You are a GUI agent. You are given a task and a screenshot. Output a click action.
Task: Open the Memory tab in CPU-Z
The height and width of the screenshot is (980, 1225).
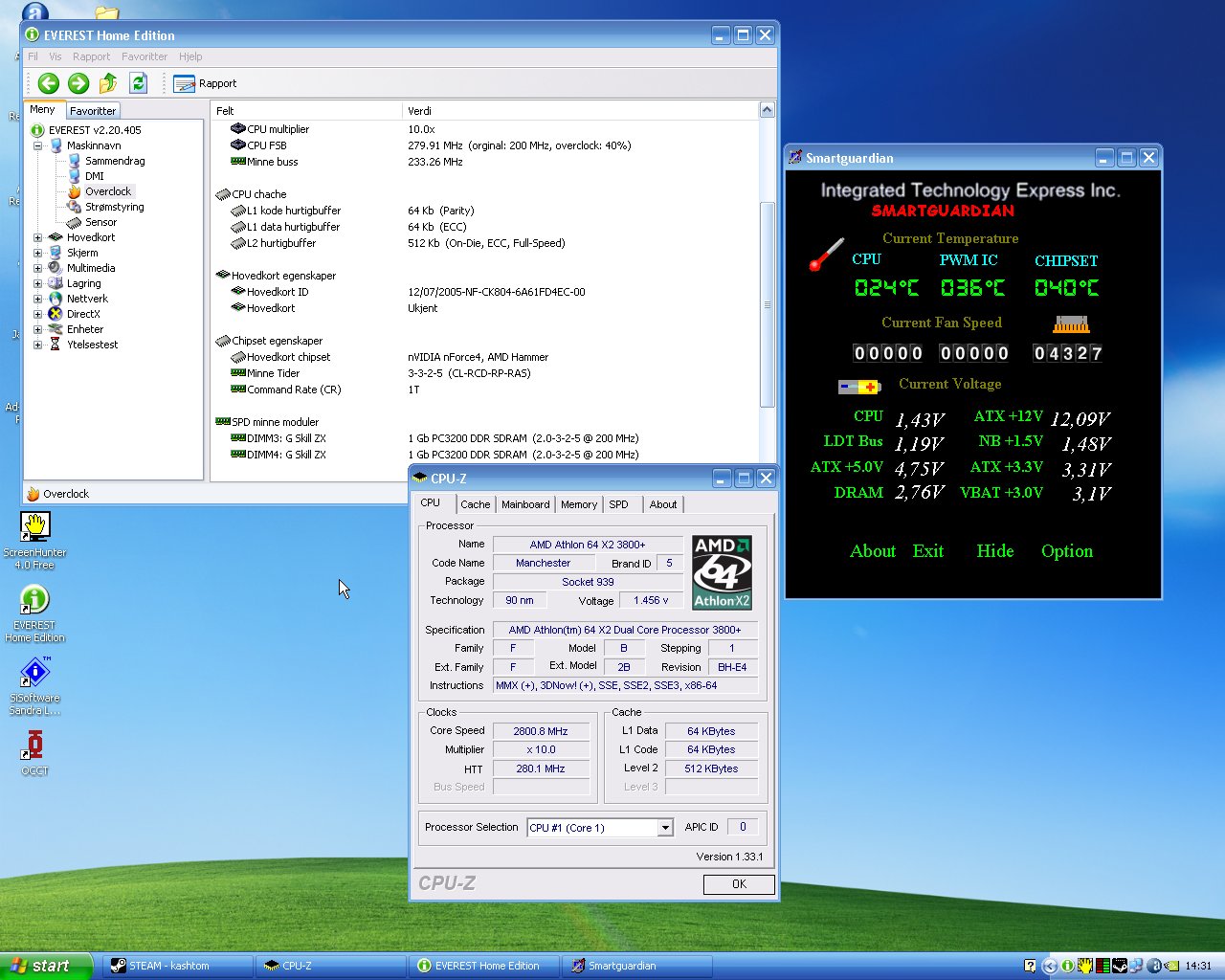pyautogui.click(x=579, y=504)
